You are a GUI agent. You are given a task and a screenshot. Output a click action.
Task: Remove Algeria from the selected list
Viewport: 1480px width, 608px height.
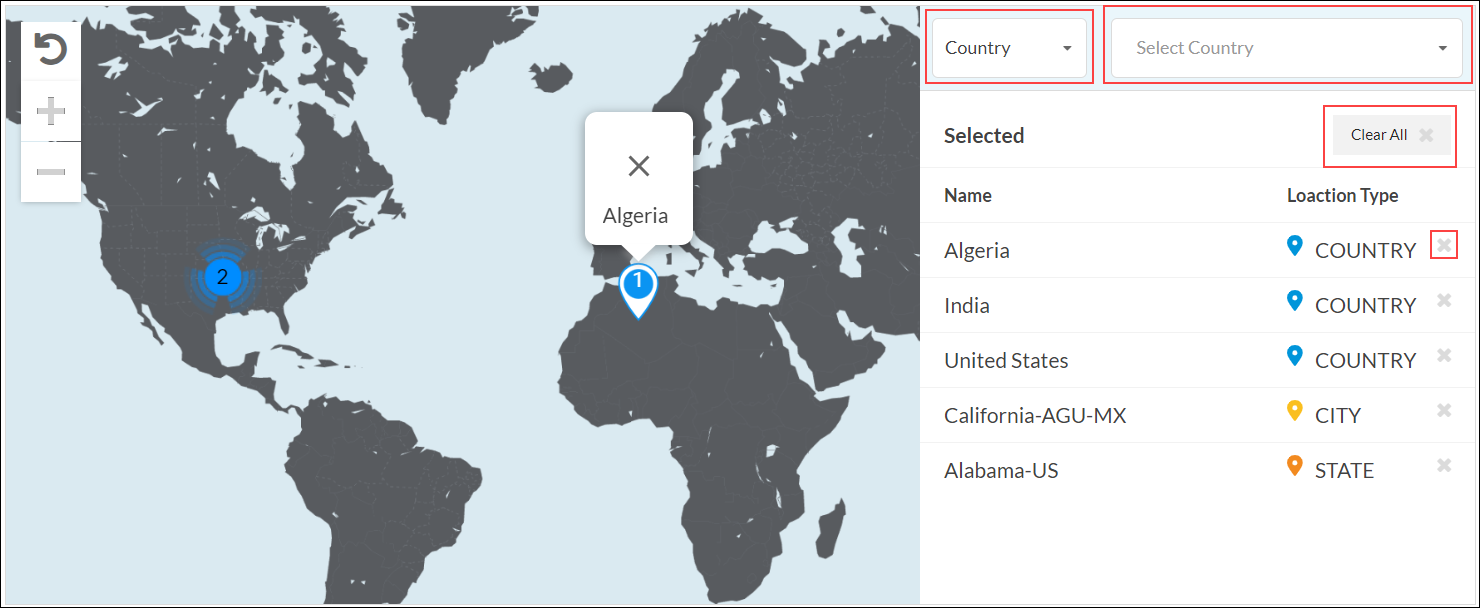click(1444, 245)
